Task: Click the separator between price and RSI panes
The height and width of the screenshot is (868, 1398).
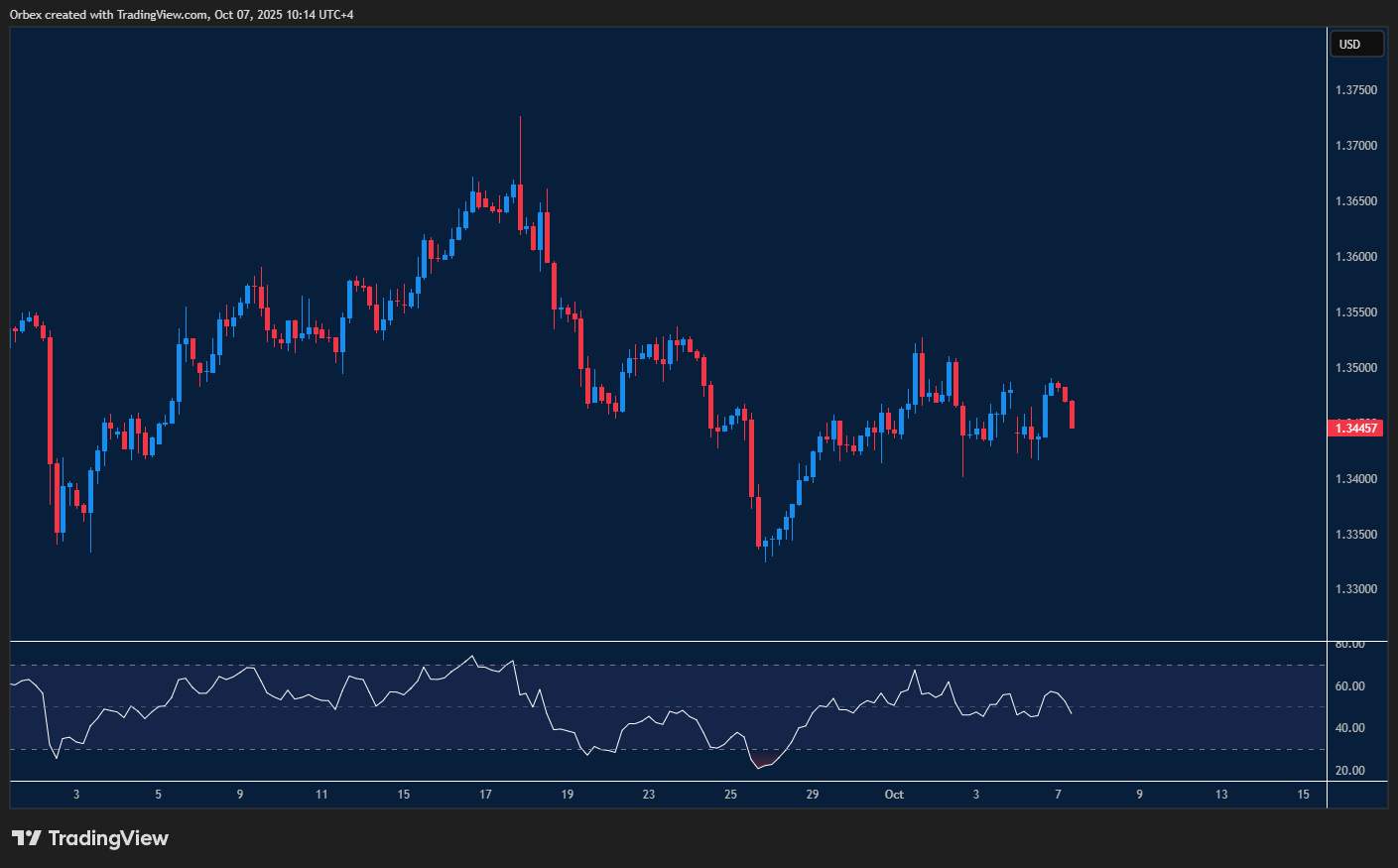Action: click(x=668, y=642)
